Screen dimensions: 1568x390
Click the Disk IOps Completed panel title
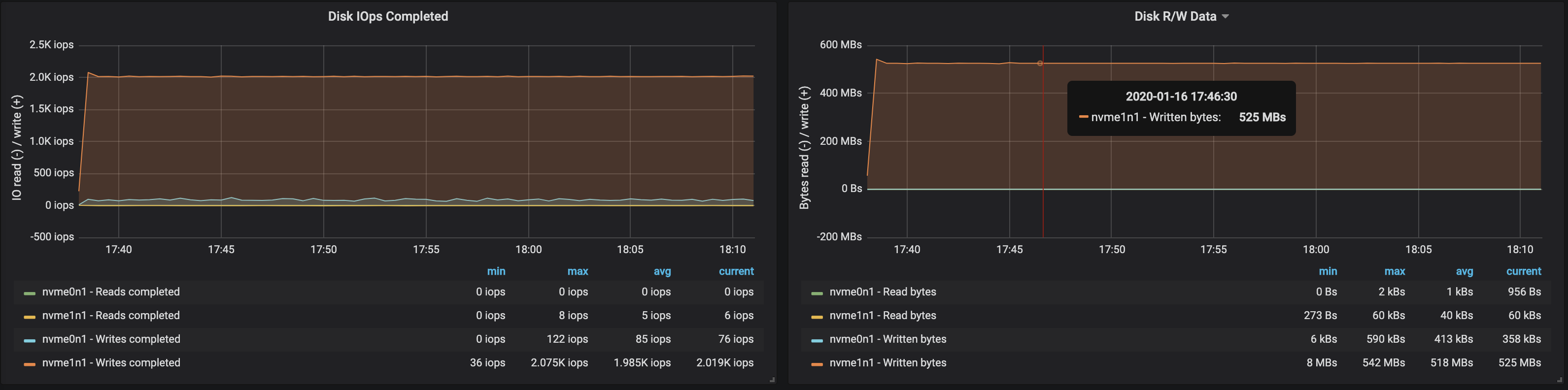(x=388, y=16)
